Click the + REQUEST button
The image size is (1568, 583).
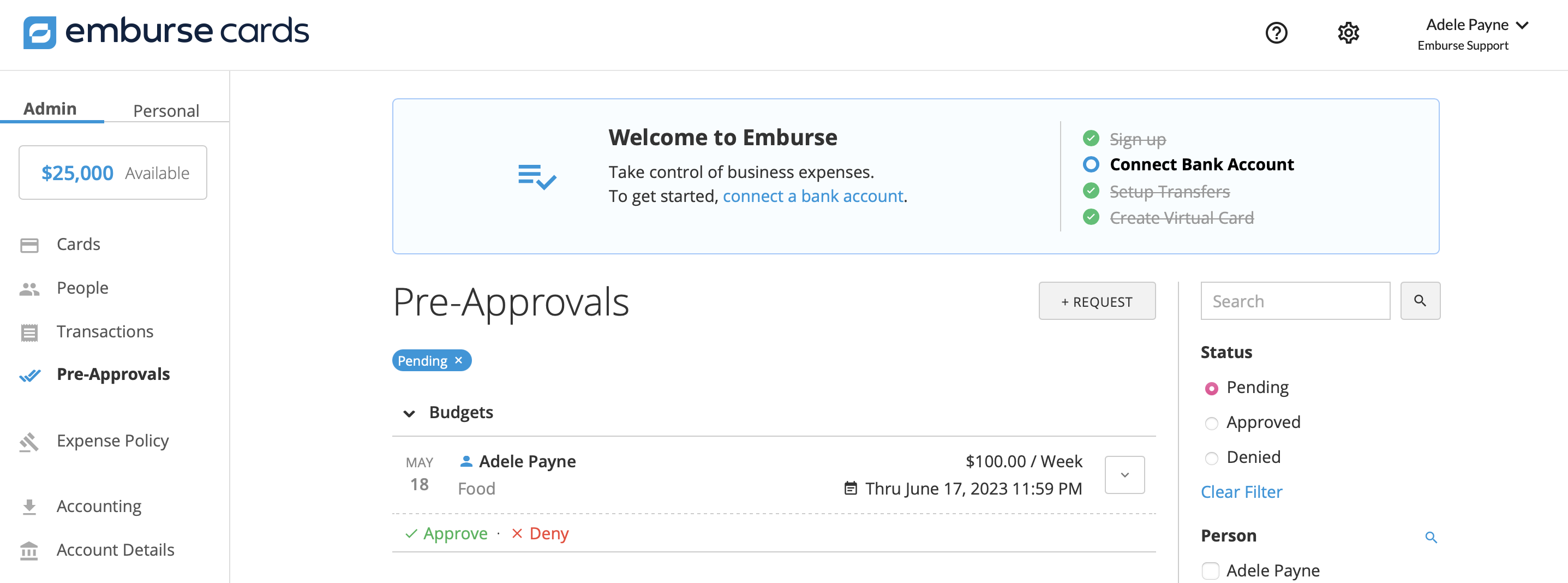(1096, 301)
